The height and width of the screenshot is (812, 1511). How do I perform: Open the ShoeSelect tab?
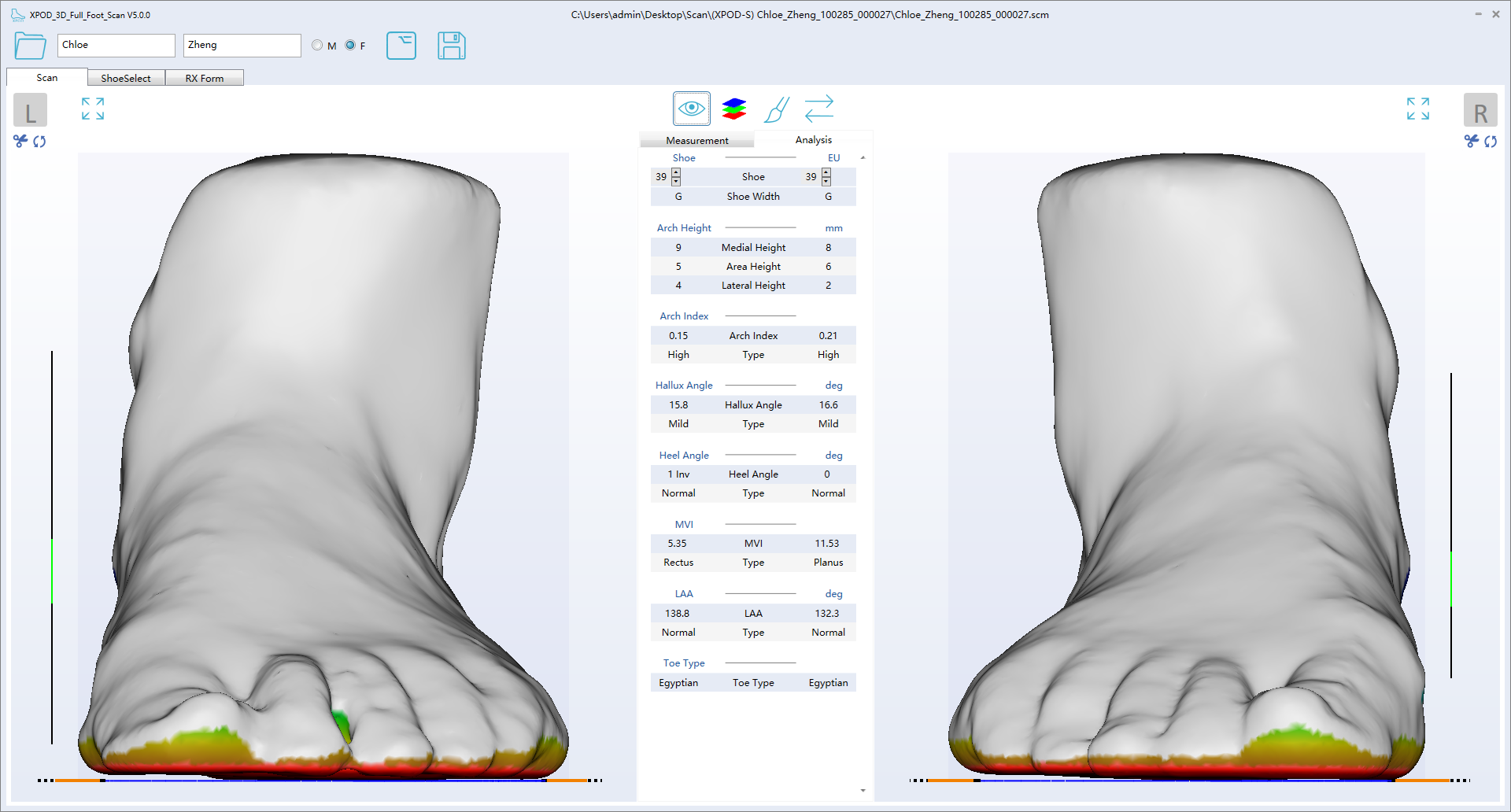(x=125, y=77)
